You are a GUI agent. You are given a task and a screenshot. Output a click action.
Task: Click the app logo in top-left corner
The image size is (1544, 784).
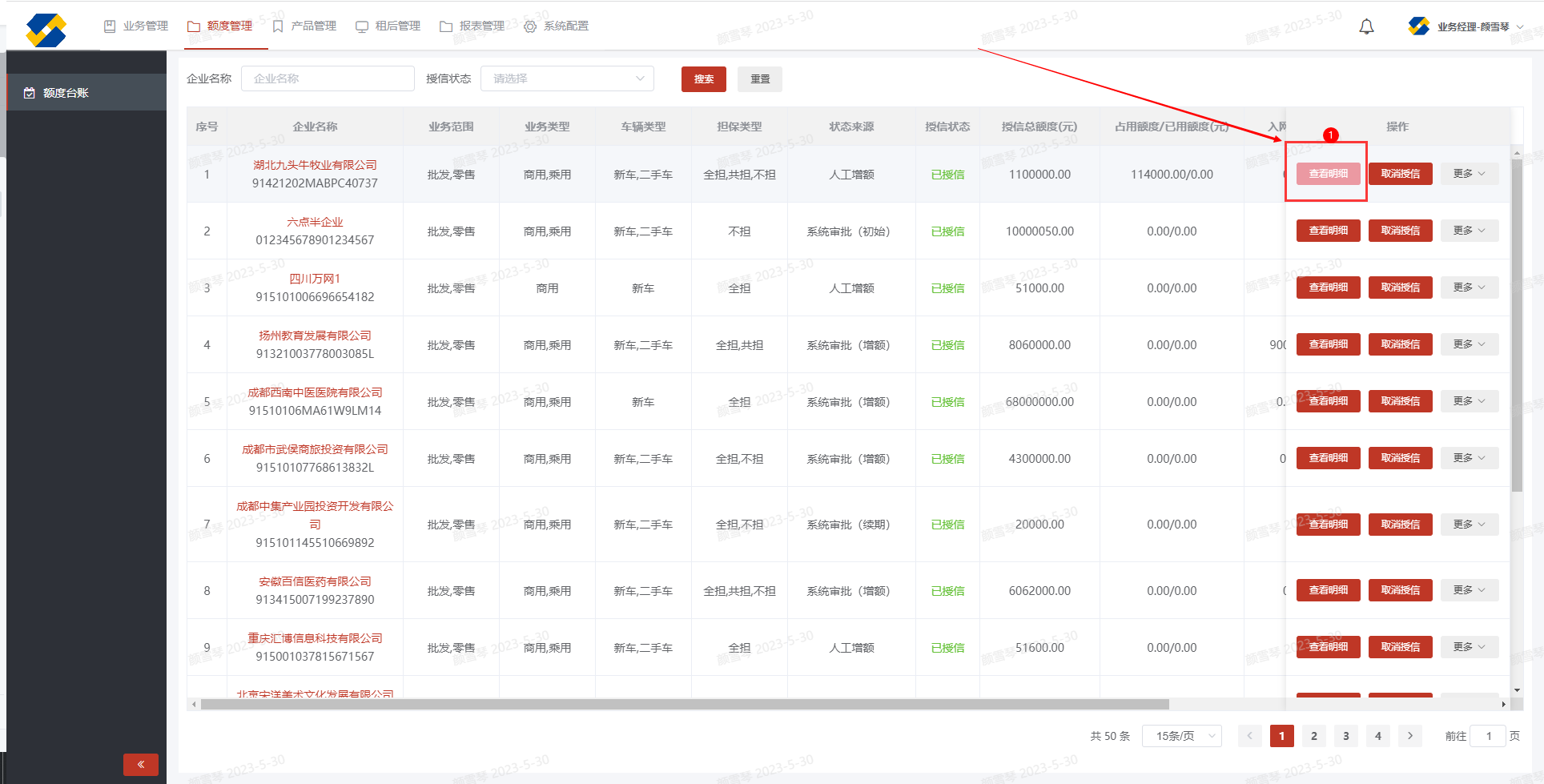[46, 30]
